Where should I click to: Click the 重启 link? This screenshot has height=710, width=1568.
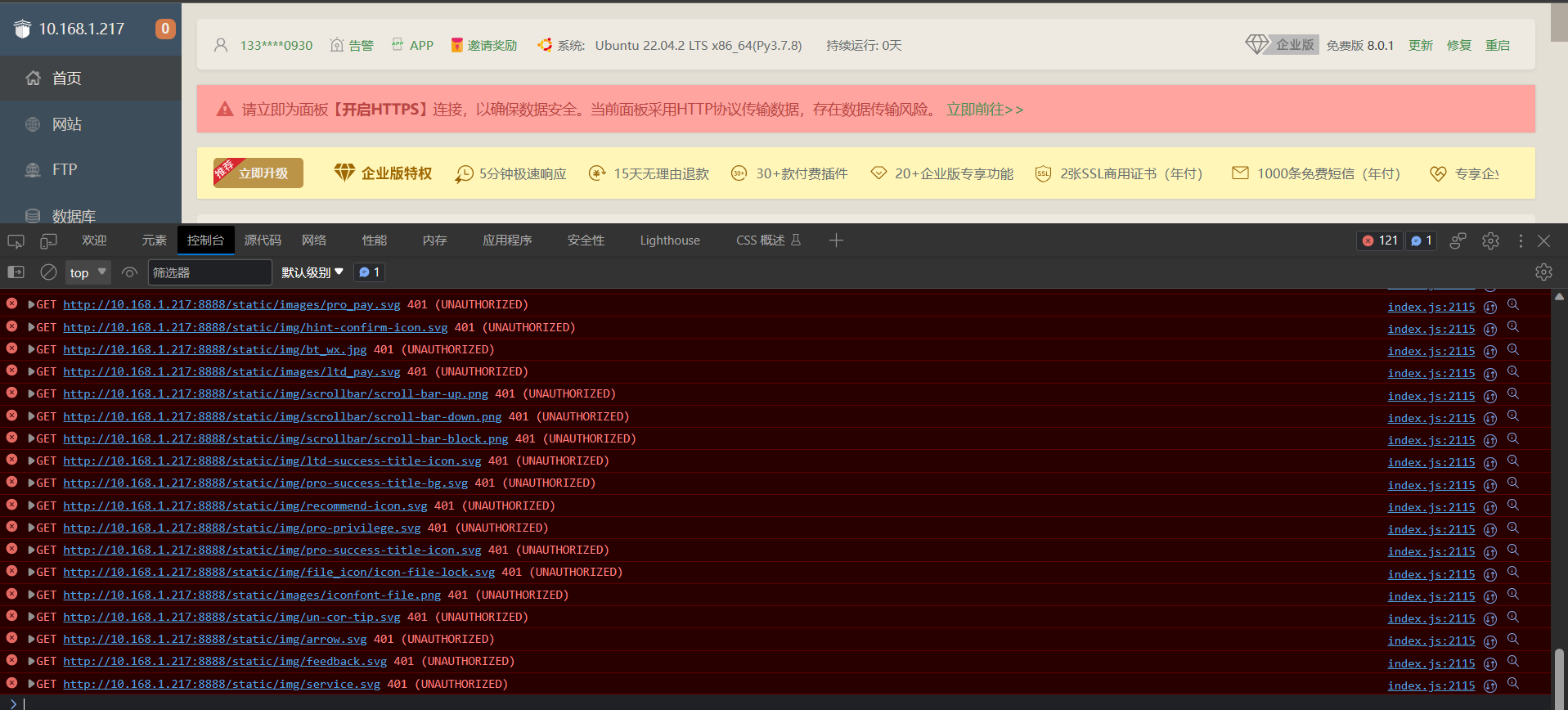click(1498, 46)
